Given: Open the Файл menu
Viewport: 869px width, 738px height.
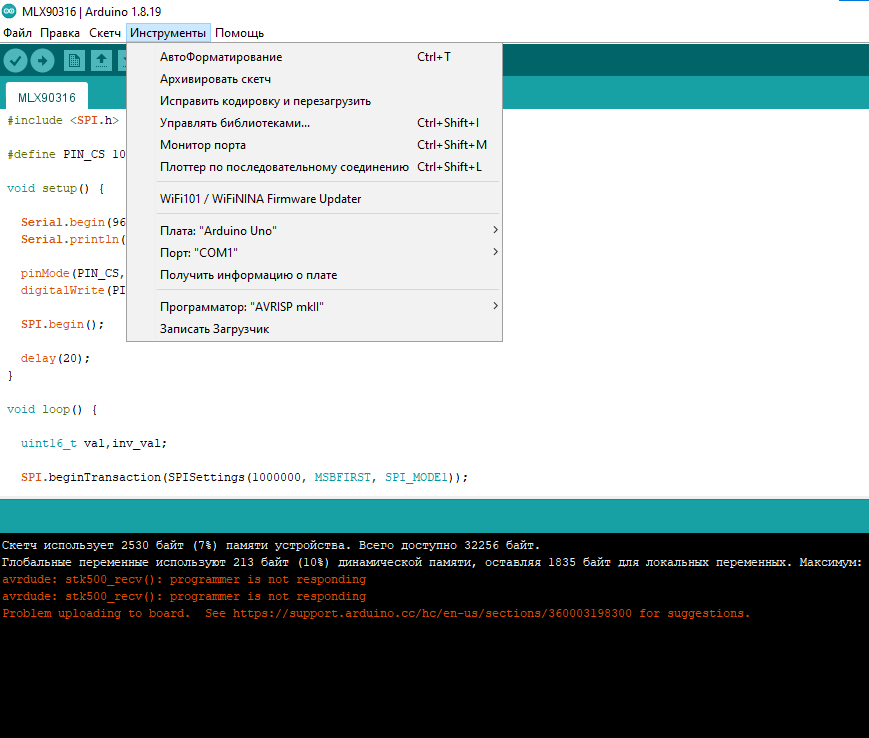Looking at the screenshot, I should [17, 33].
